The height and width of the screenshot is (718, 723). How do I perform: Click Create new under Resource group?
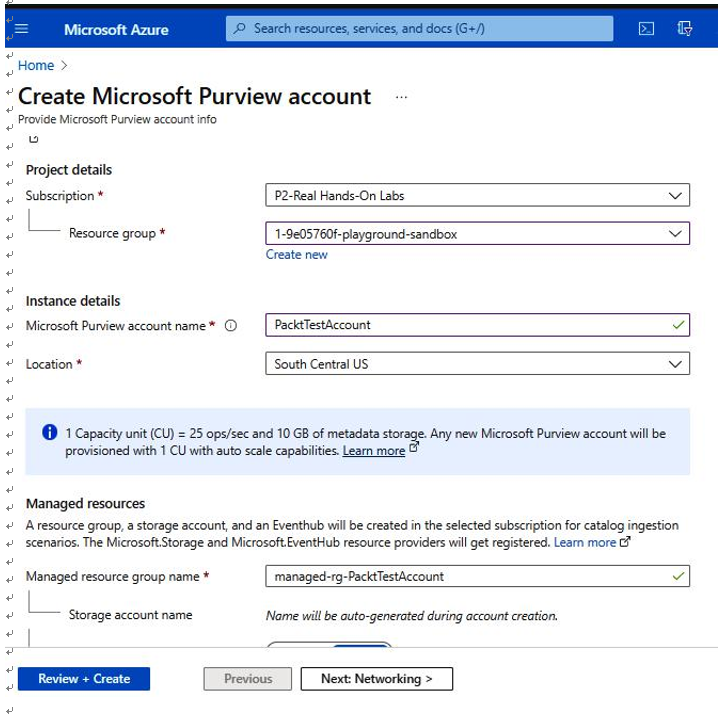click(296, 255)
